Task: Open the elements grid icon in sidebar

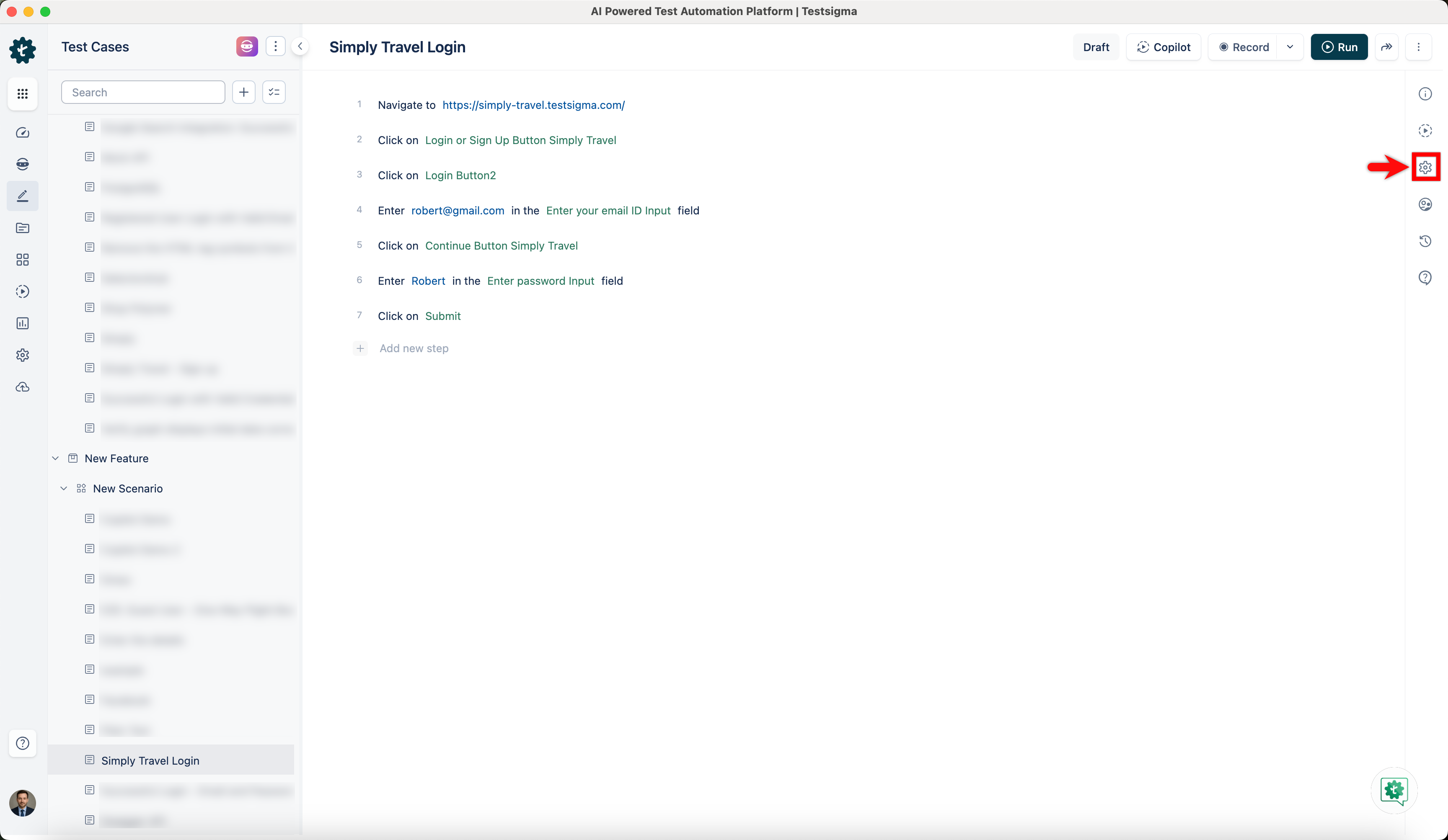Action: coord(22,260)
